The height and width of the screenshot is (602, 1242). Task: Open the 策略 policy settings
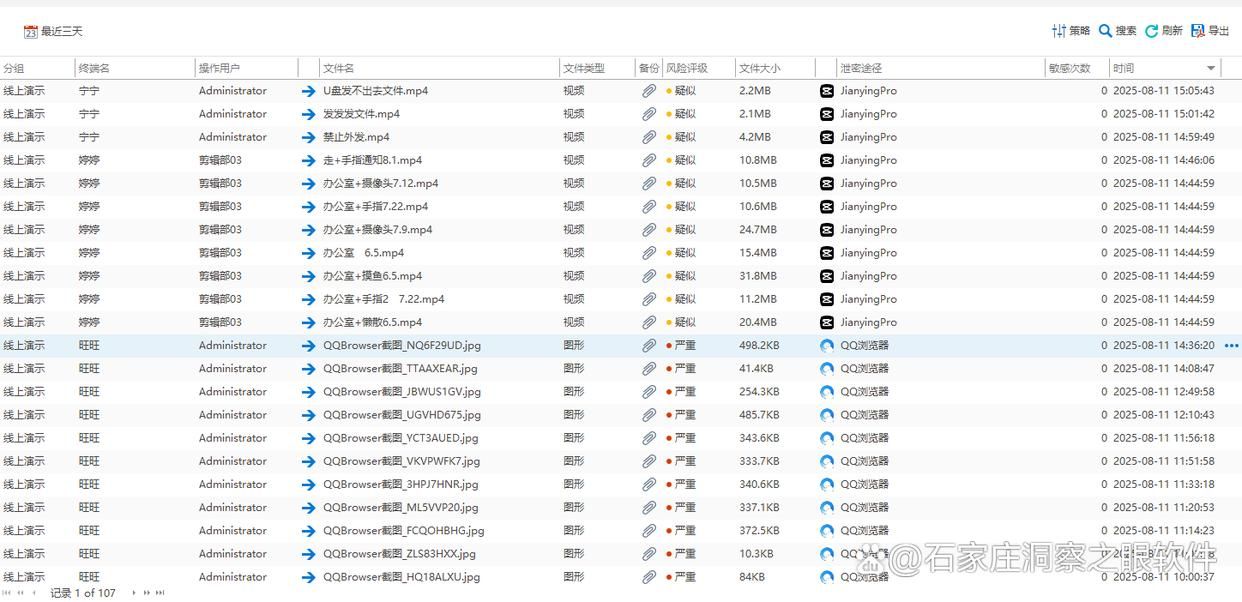pyautogui.click(x=1070, y=31)
